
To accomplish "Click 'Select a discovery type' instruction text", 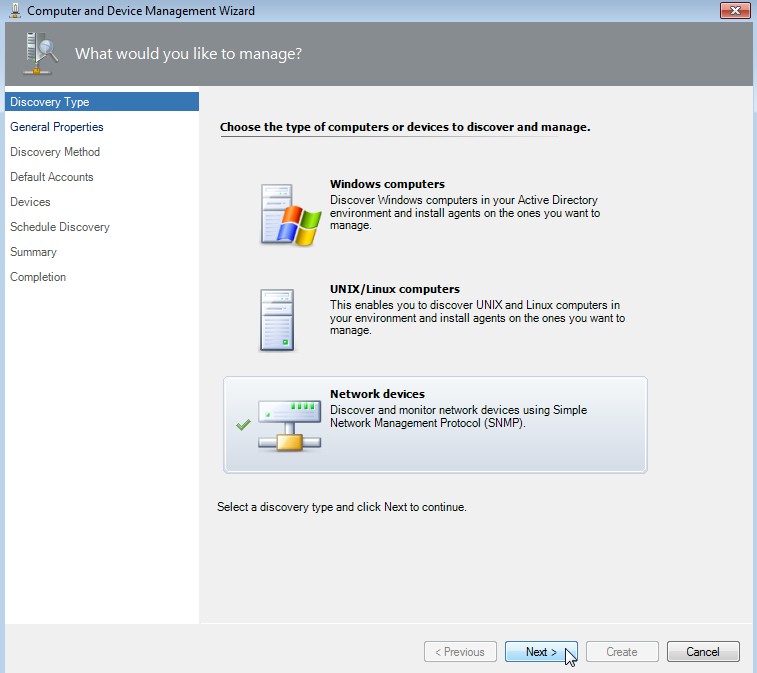I will point(342,507).
